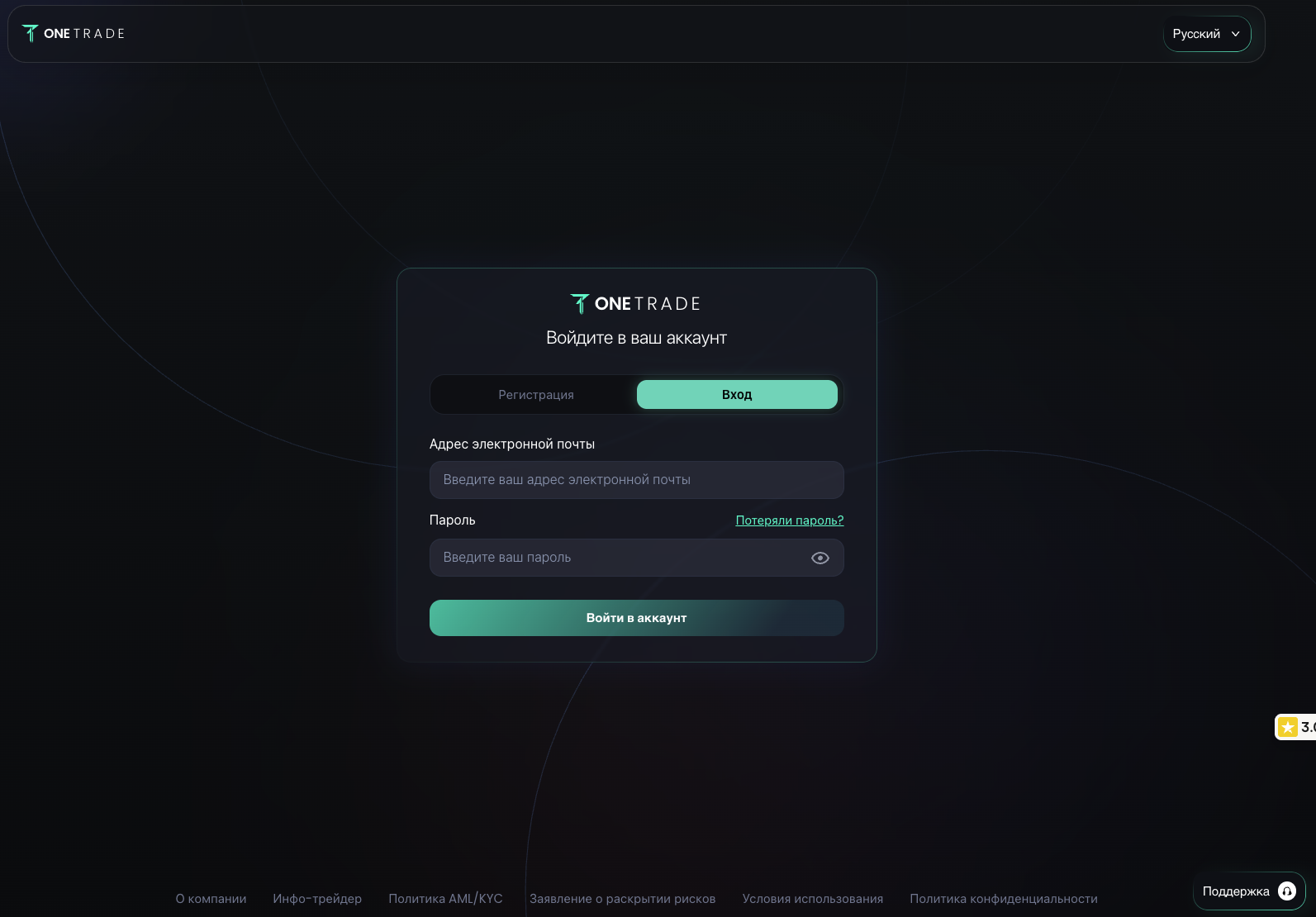
Task: Click the Войдите в ваш аккаунт heading
Action: [636, 338]
